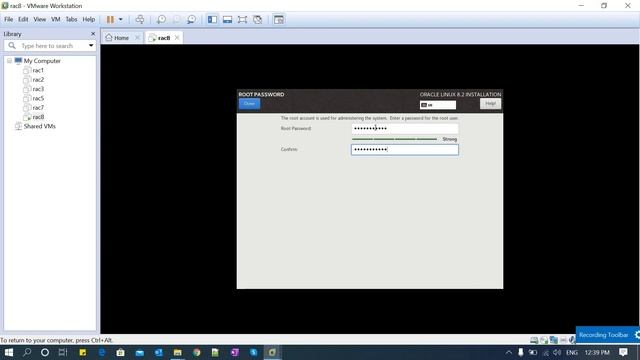Close the rac8 tab
This screenshot has width=640, height=360.
[x=177, y=38]
